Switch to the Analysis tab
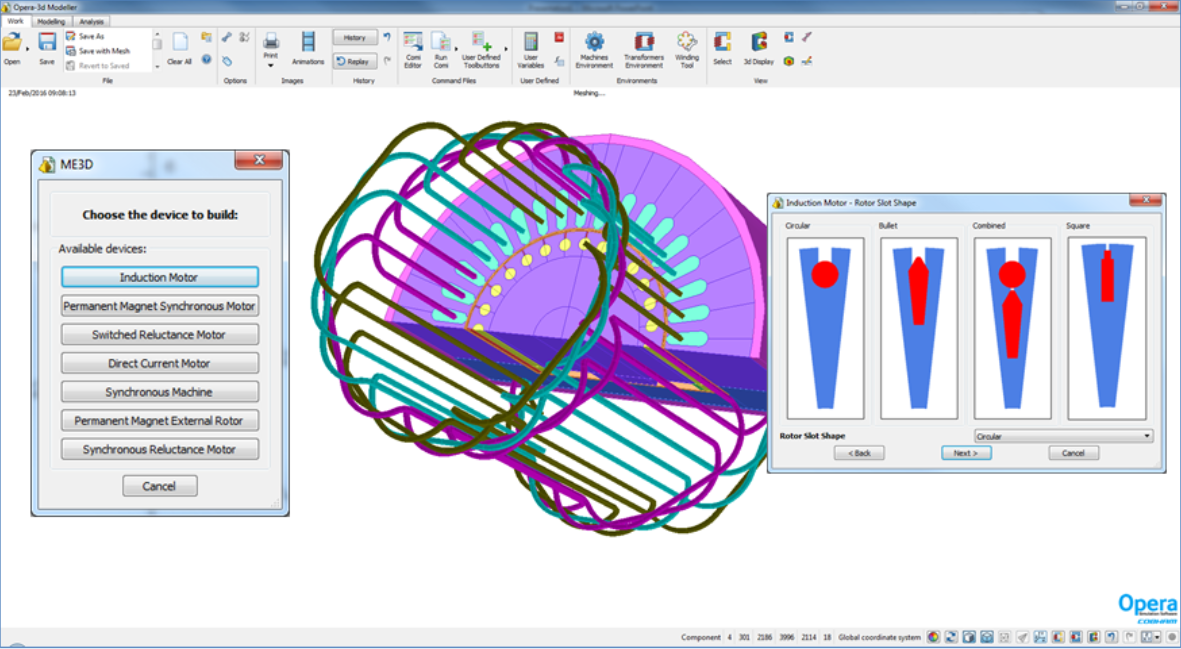This screenshot has width=1181, height=649. pyautogui.click(x=91, y=22)
